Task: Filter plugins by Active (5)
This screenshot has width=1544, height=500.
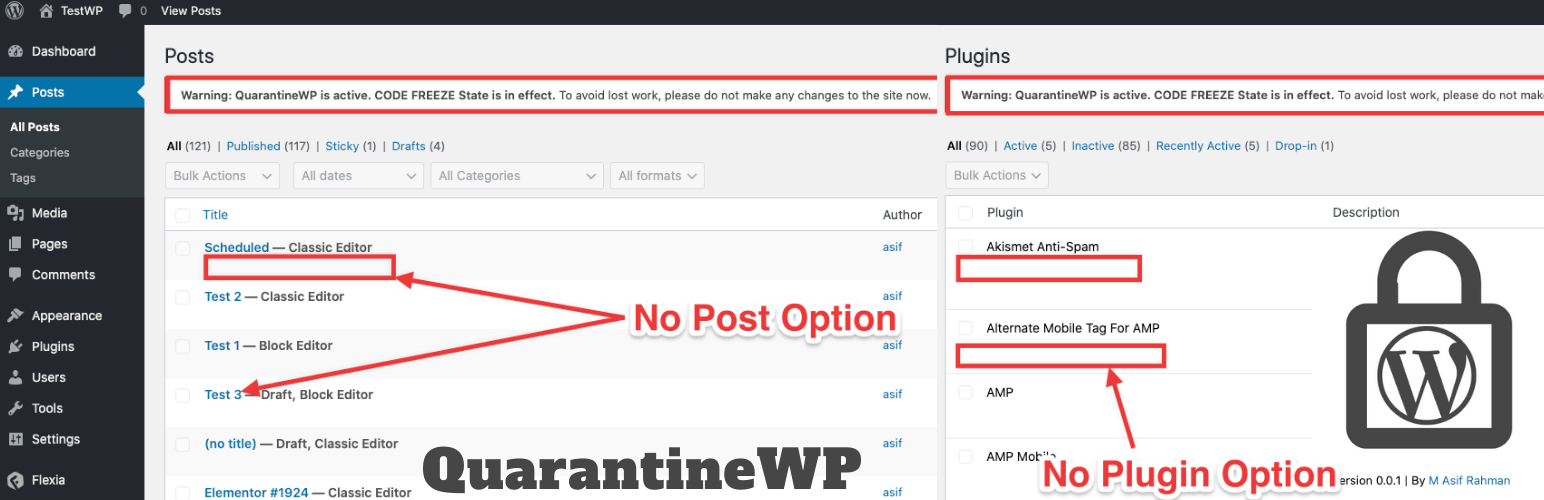Action: click(1030, 146)
